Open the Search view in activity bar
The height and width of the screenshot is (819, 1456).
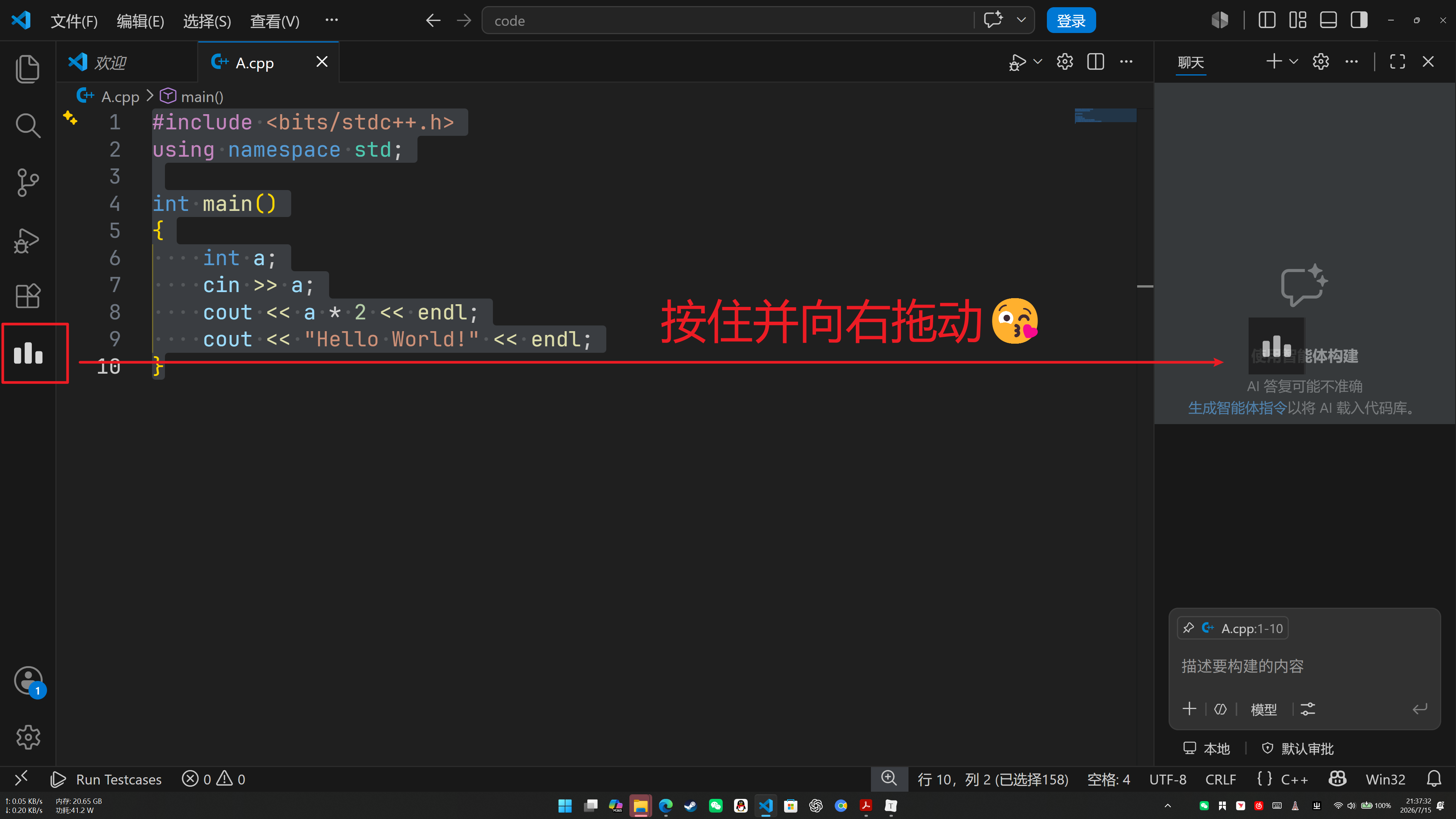tap(28, 126)
